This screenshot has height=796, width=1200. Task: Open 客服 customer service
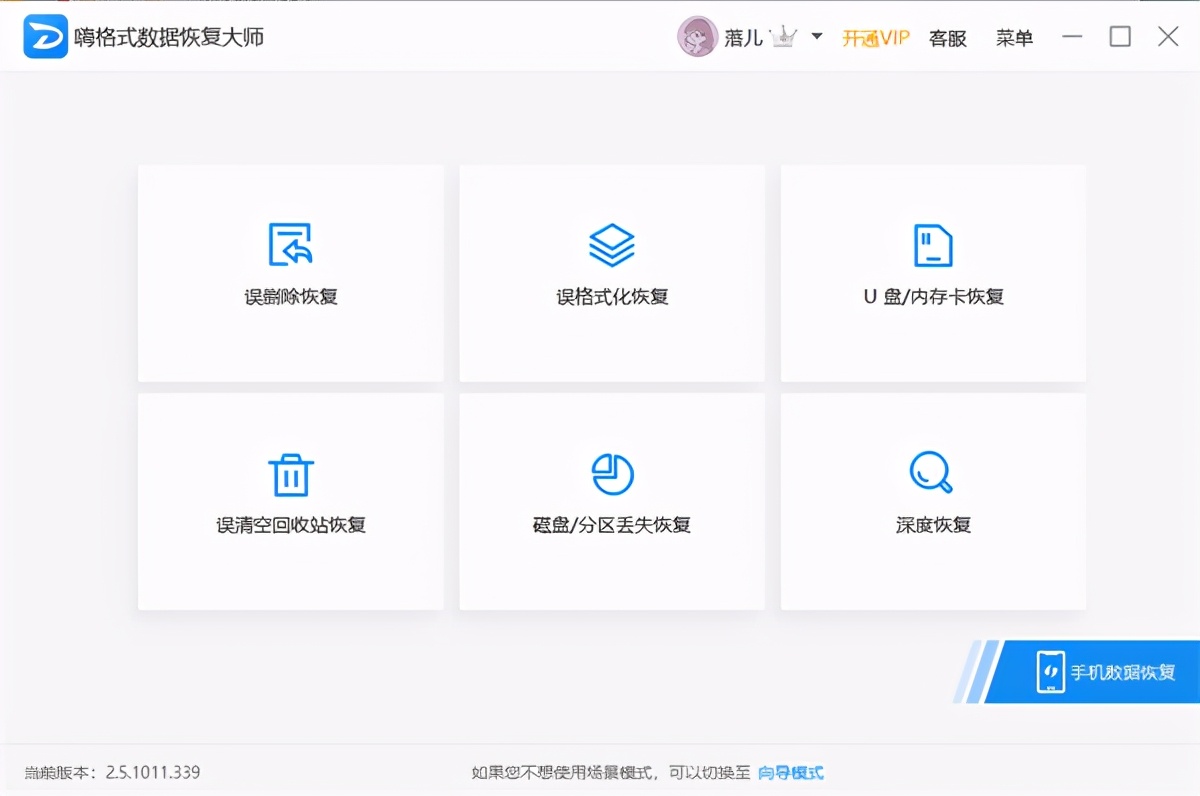tap(948, 38)
